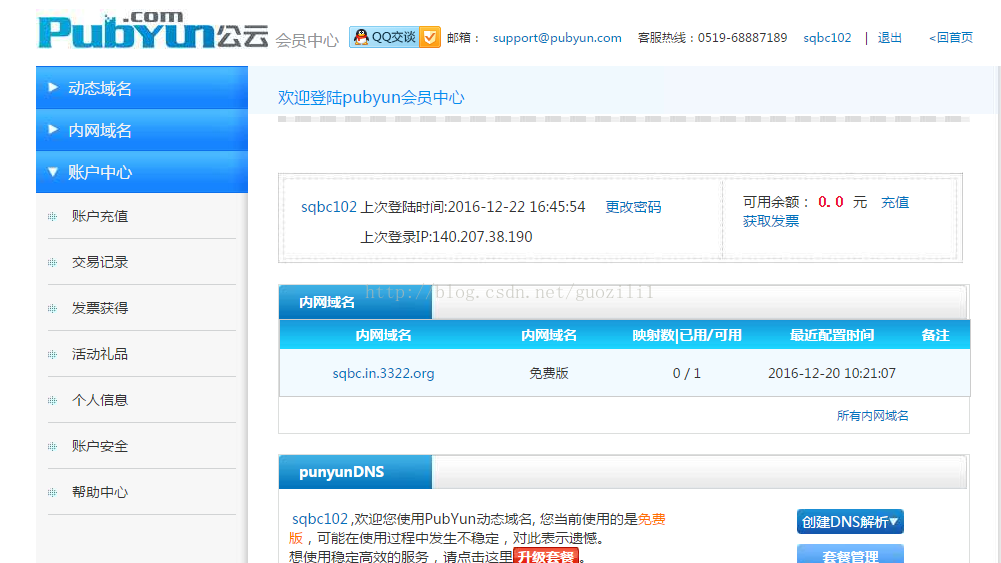This screenshot has height=563, width=1001.
Task: Click bullet icon beside 交易记录
Action: 52,263
